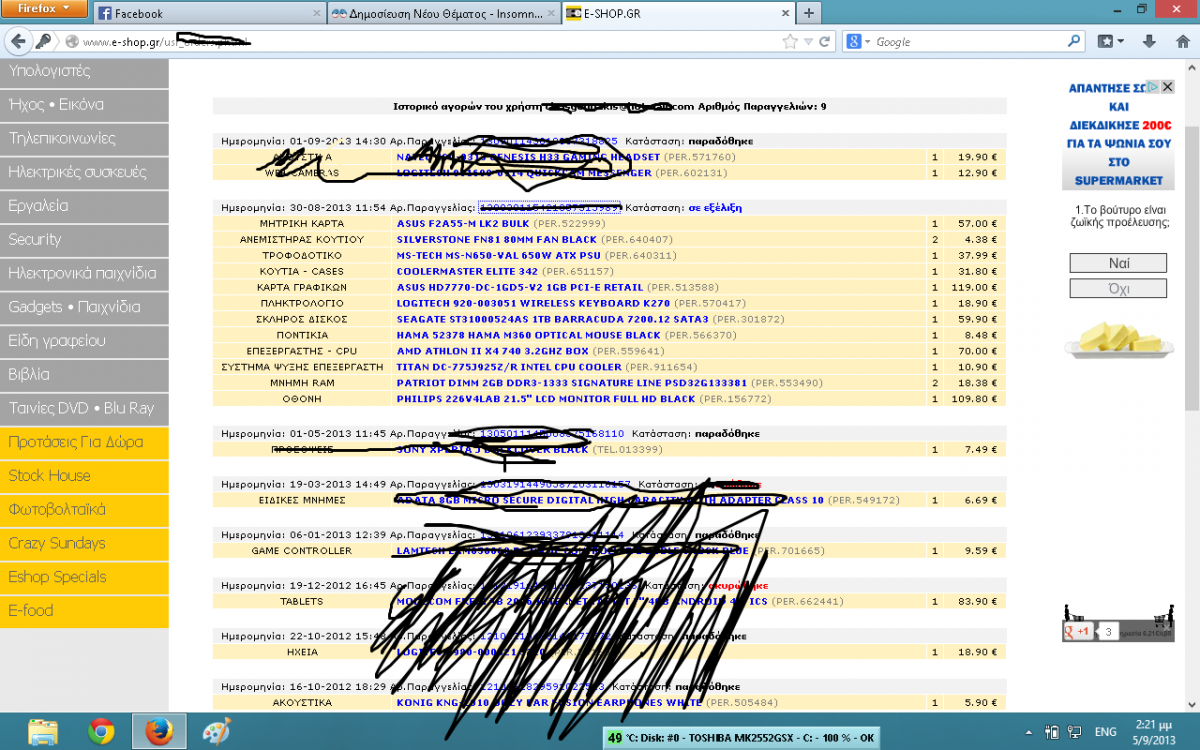
Task: Click the Google search field
Action: pyautogui.click(x=968, y=42)
